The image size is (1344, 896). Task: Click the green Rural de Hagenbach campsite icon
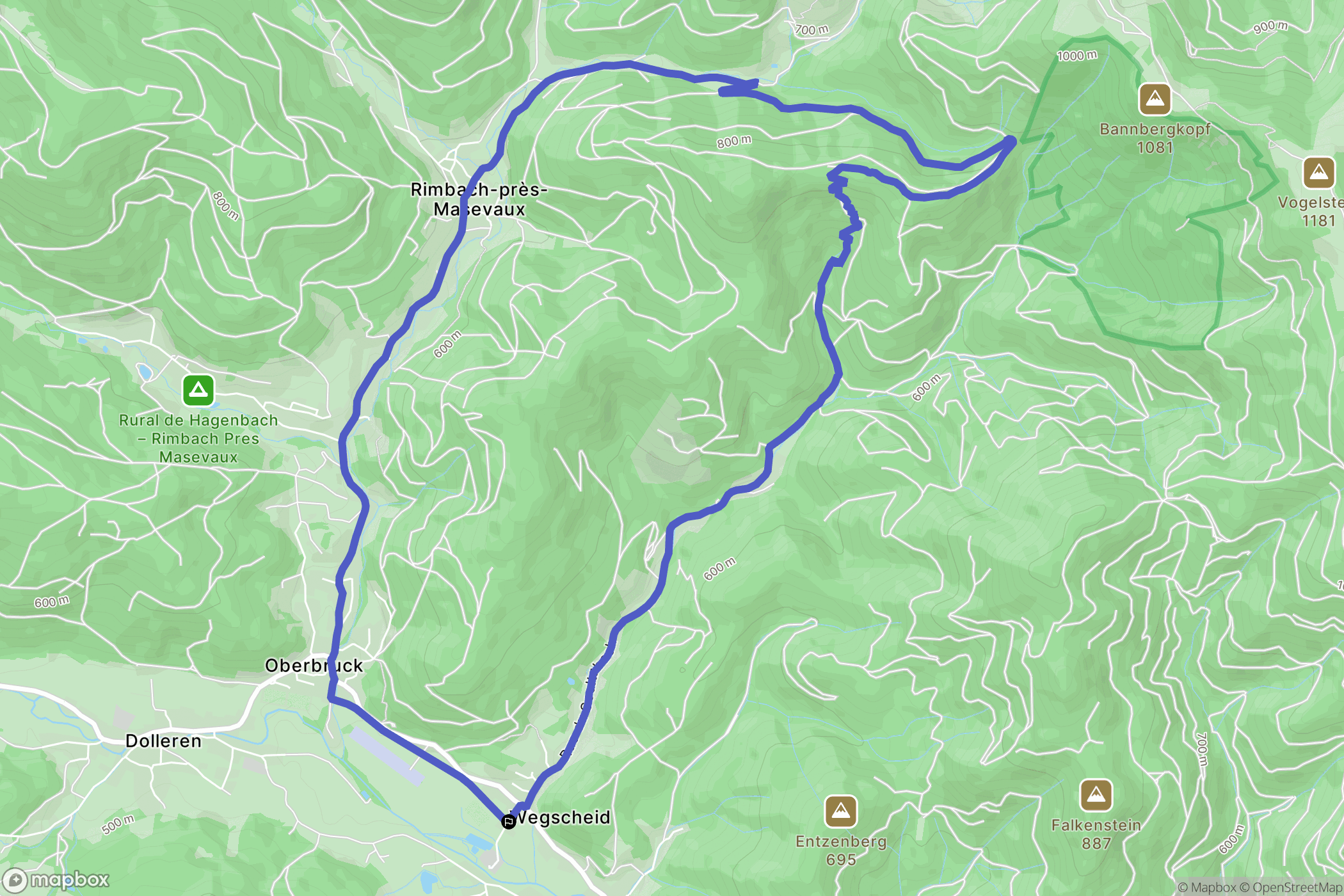tap(198, 390)
